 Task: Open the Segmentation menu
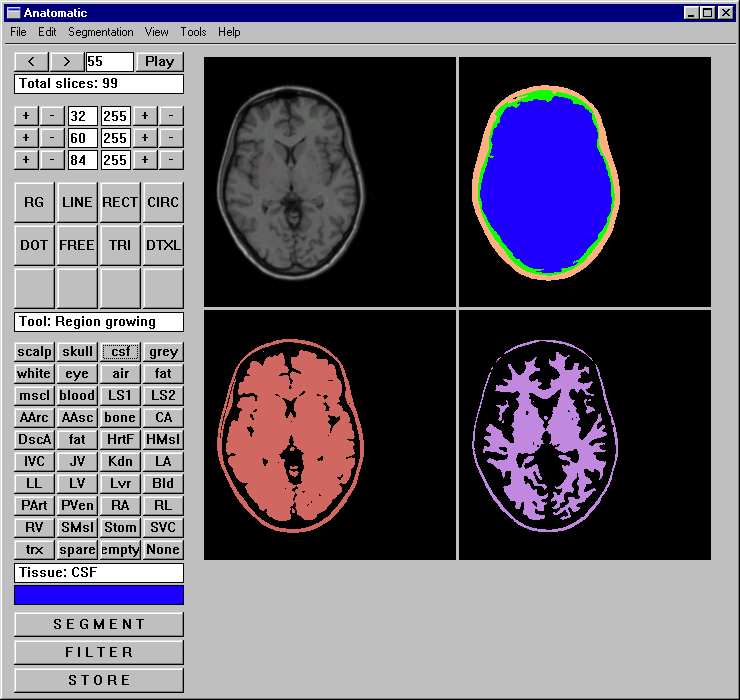[x=101, y=32]
